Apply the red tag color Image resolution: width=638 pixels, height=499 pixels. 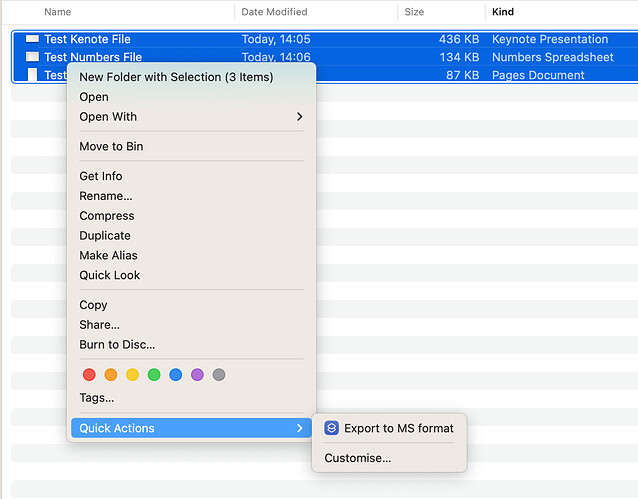pos(89,374)
